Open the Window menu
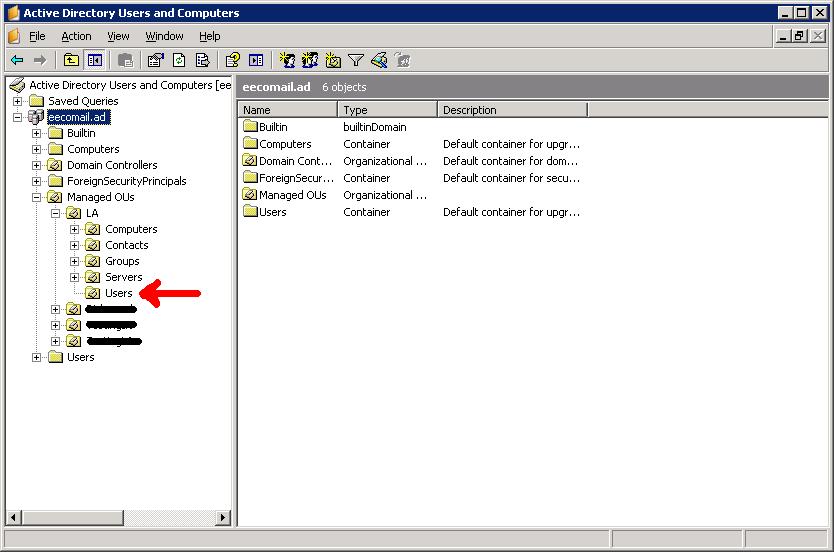Viewport: 834px width, 552px height. pyautogui.click(x=164, y=36)
